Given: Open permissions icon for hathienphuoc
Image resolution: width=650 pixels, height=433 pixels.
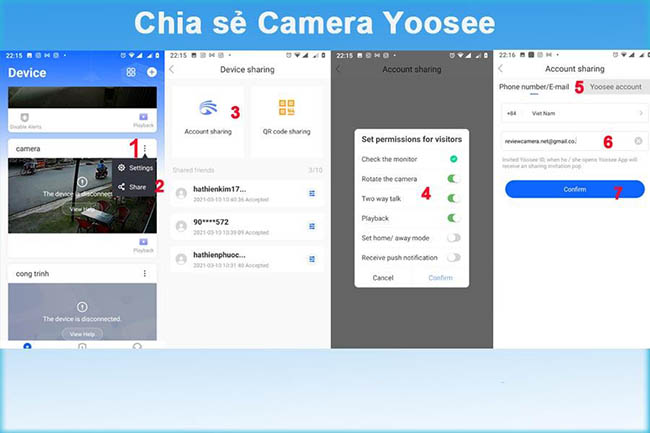Looking at the screenshot, I should pos(312,259).
